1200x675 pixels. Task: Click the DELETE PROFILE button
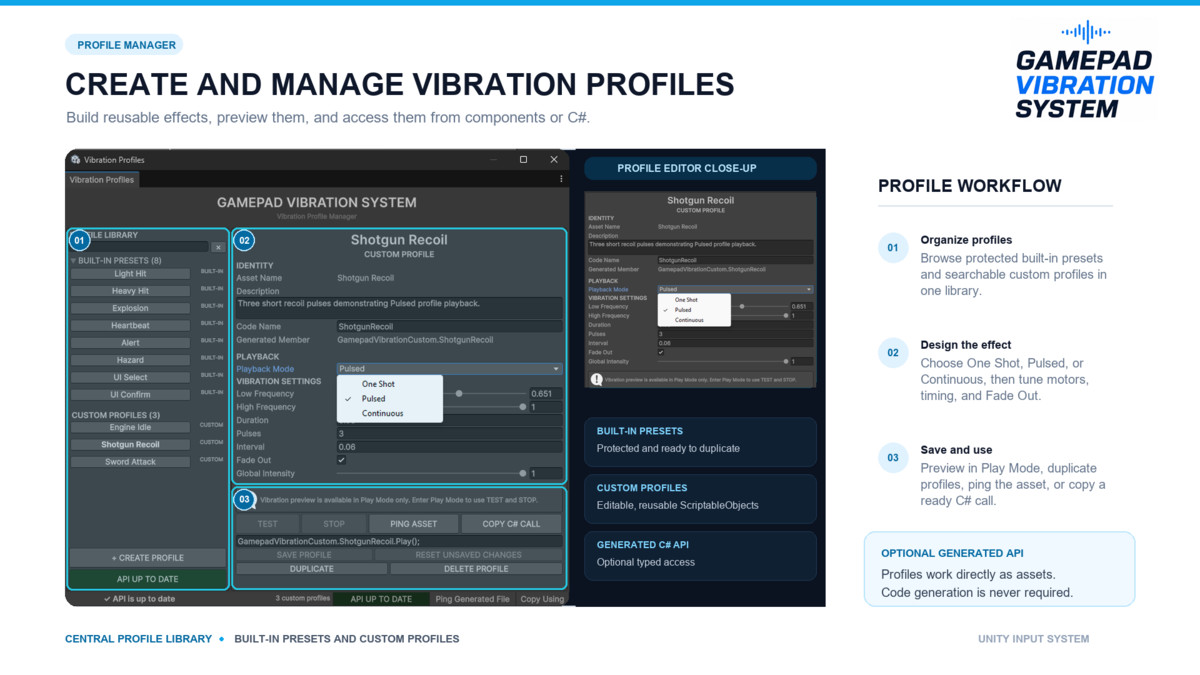tap(476, 569)
